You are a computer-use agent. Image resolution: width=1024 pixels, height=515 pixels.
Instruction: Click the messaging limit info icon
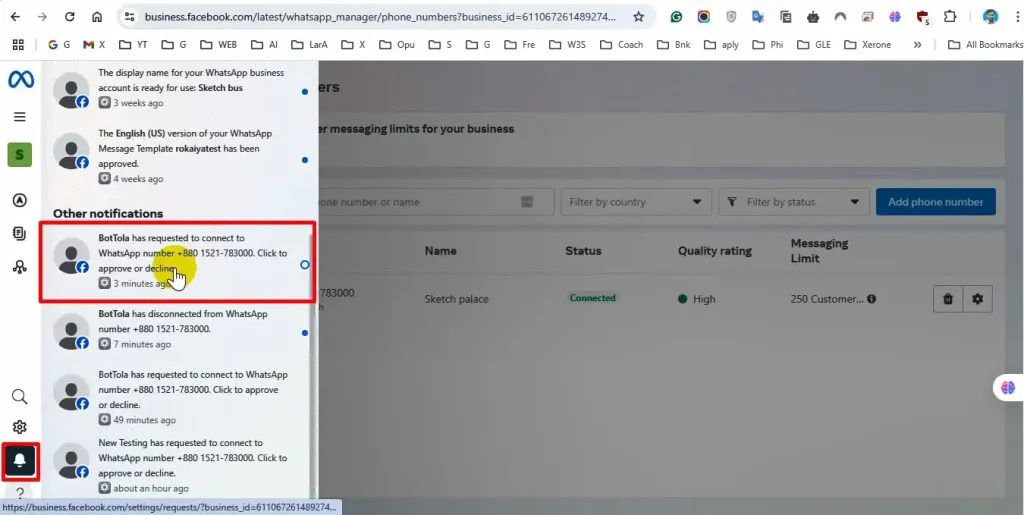click(872, 299)
